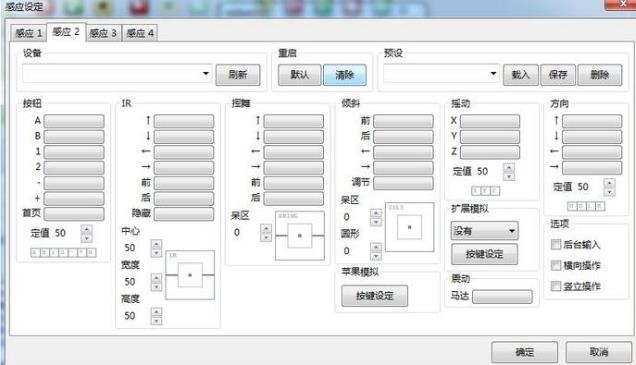Select the 感应 2 tab
This screenshot has width=636, height=365.
[66, 32]
